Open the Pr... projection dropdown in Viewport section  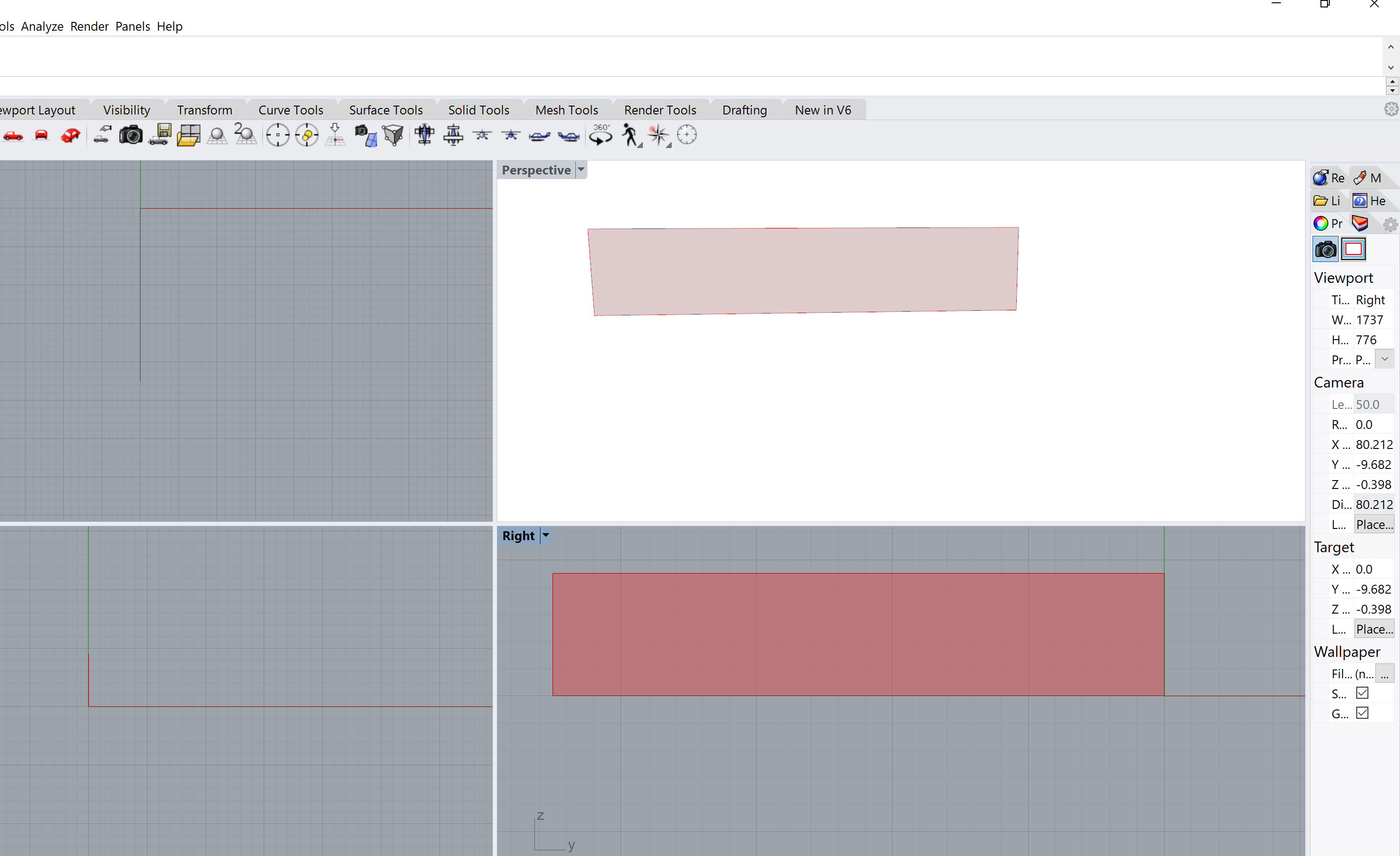(x=1385, y=359)
